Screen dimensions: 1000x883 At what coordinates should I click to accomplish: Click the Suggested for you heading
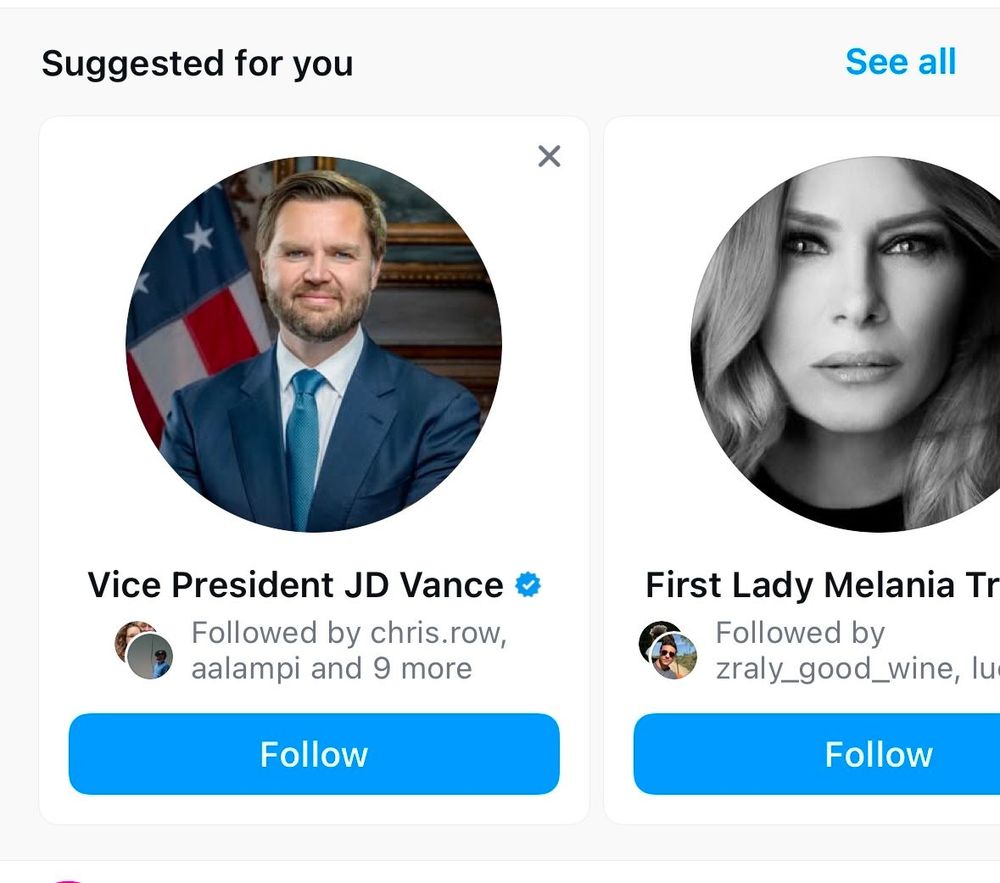197,64
